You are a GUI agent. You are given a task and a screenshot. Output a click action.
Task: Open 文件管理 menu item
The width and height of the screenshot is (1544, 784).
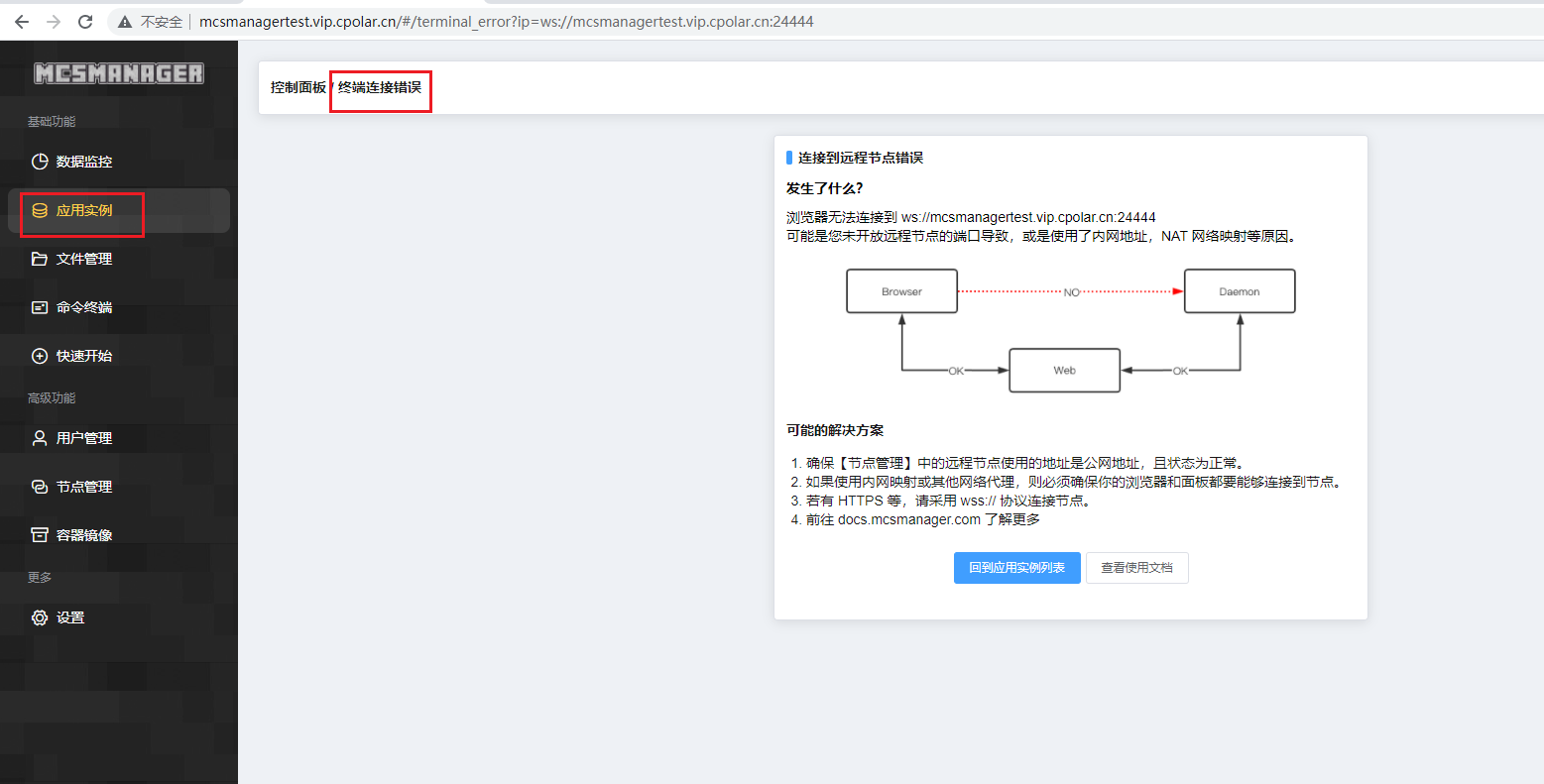pos(119,259)
